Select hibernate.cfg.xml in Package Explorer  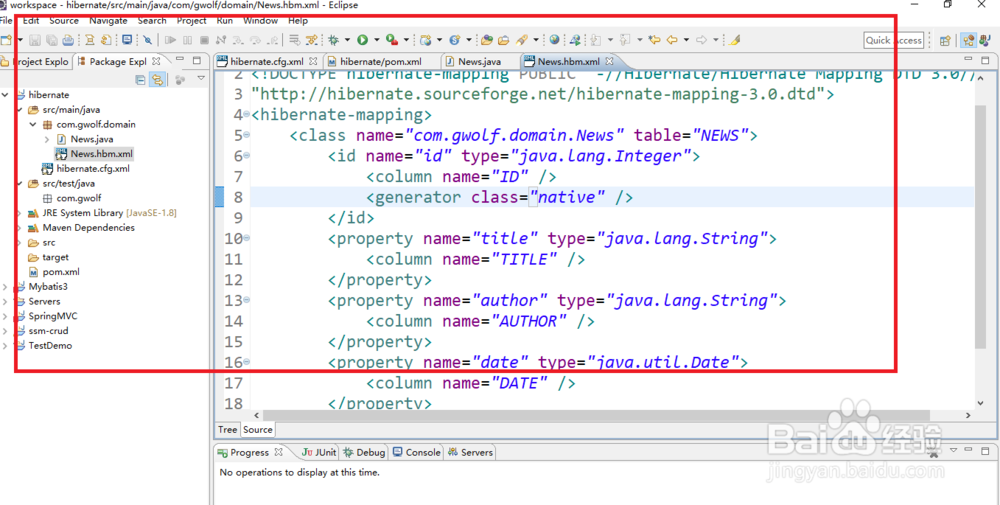click(92, 169)
